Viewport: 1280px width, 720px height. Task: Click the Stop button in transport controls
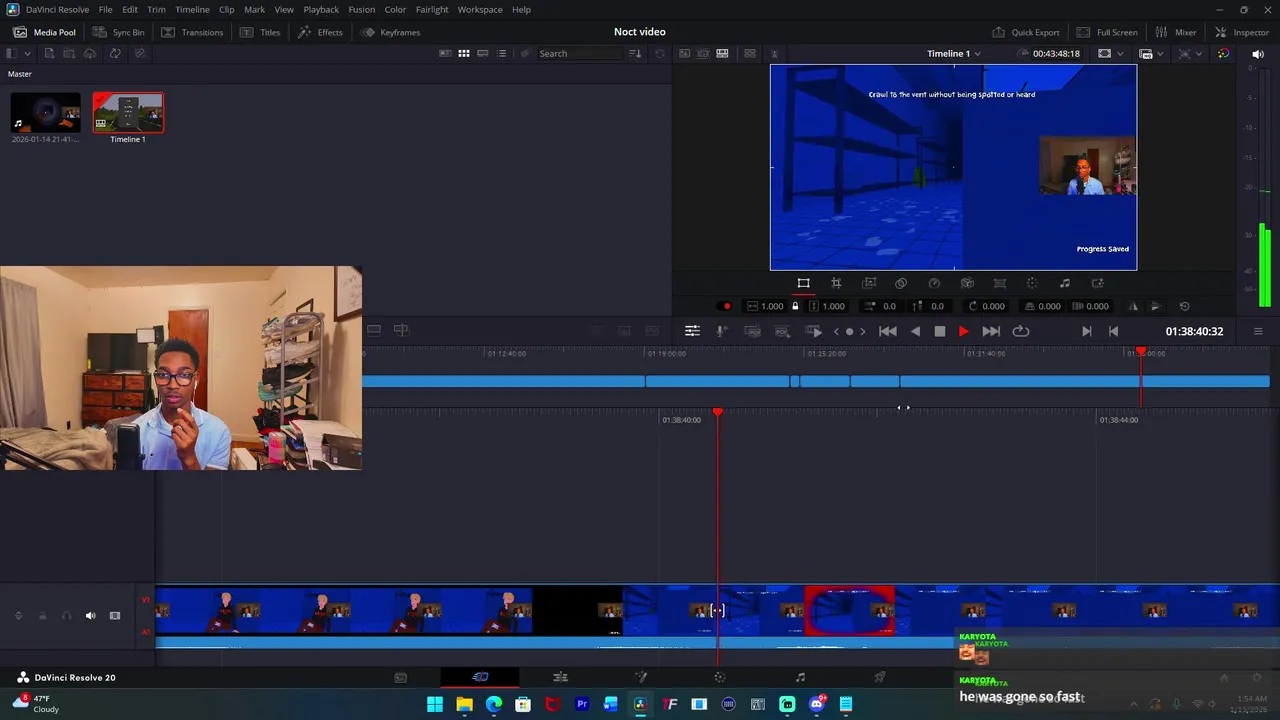940,331
